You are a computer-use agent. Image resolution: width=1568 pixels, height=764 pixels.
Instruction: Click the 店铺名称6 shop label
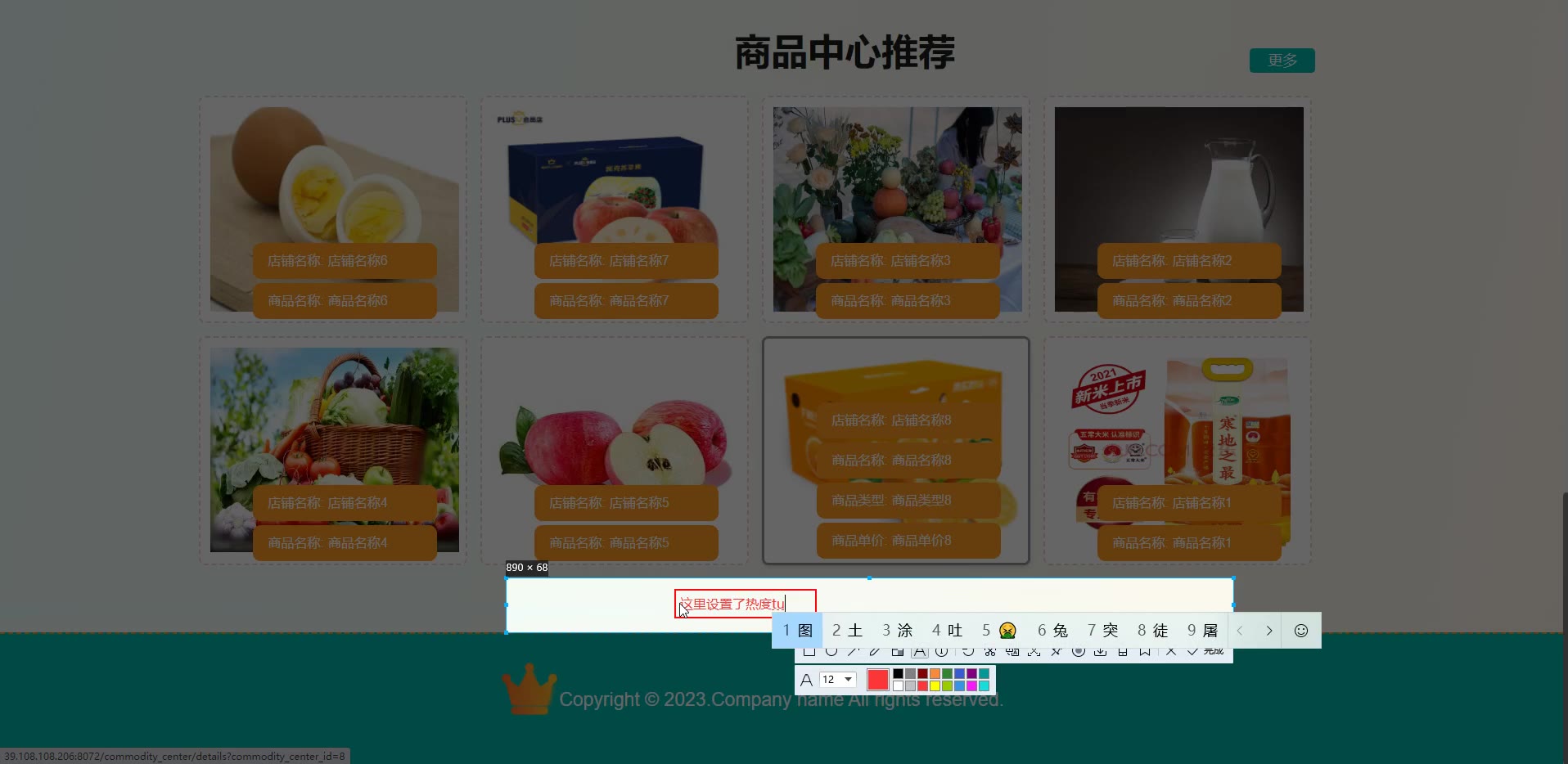345,261
